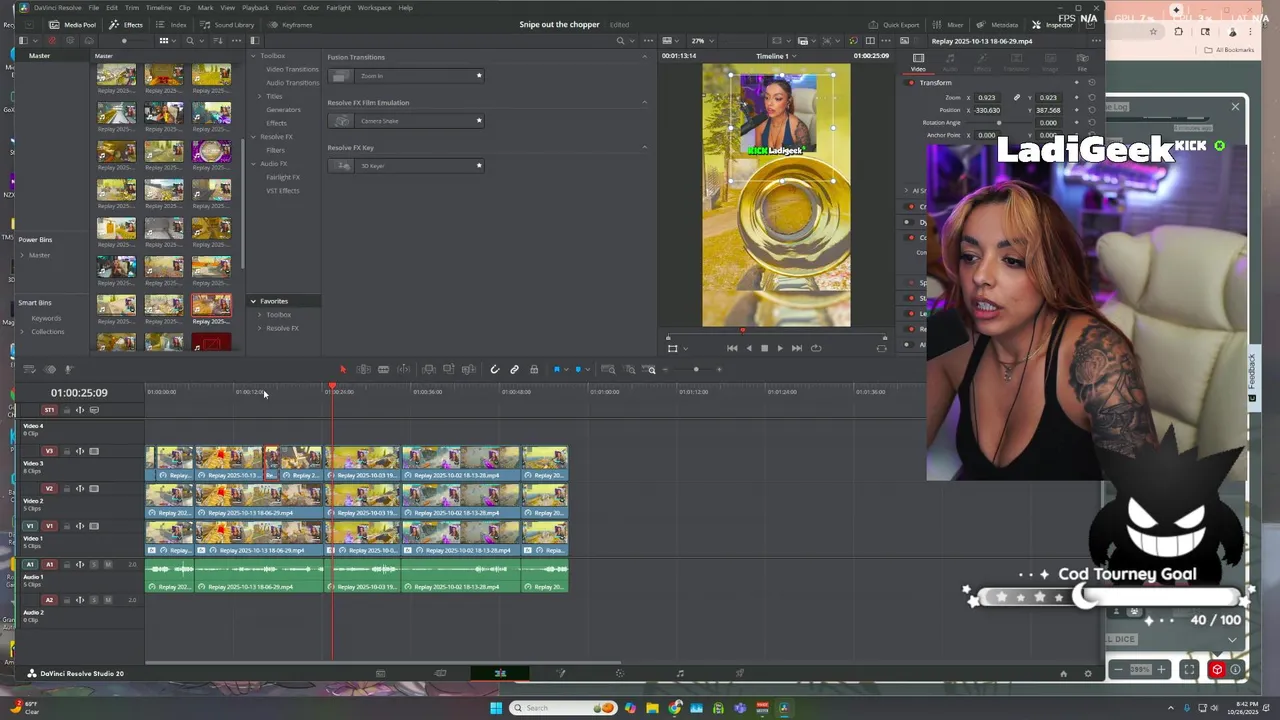Open the Metadata panel
Image resolution: width=1280 pixels, height=720 pixels.
[x=999, y=24]
